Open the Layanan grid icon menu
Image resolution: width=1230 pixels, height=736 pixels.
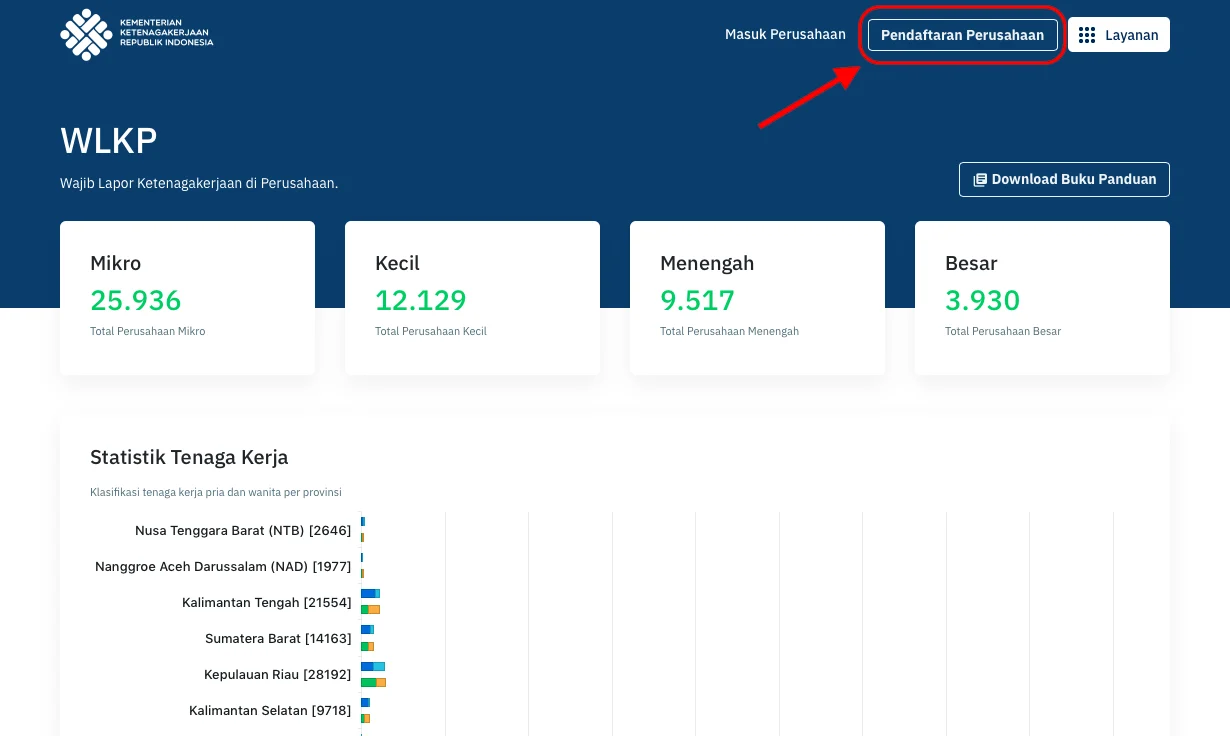1087,35
